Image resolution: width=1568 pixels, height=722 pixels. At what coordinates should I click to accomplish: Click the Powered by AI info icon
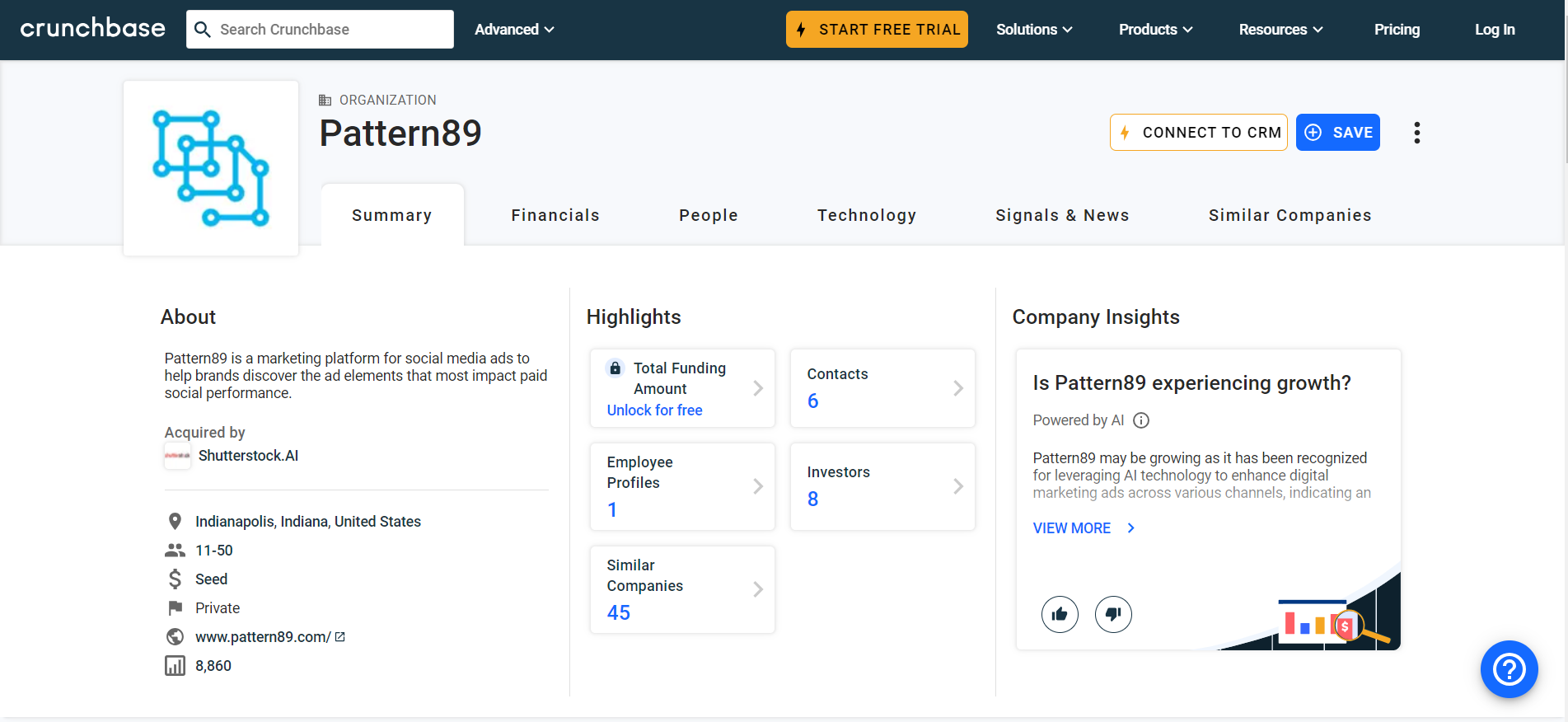[x=1141, y=420]
